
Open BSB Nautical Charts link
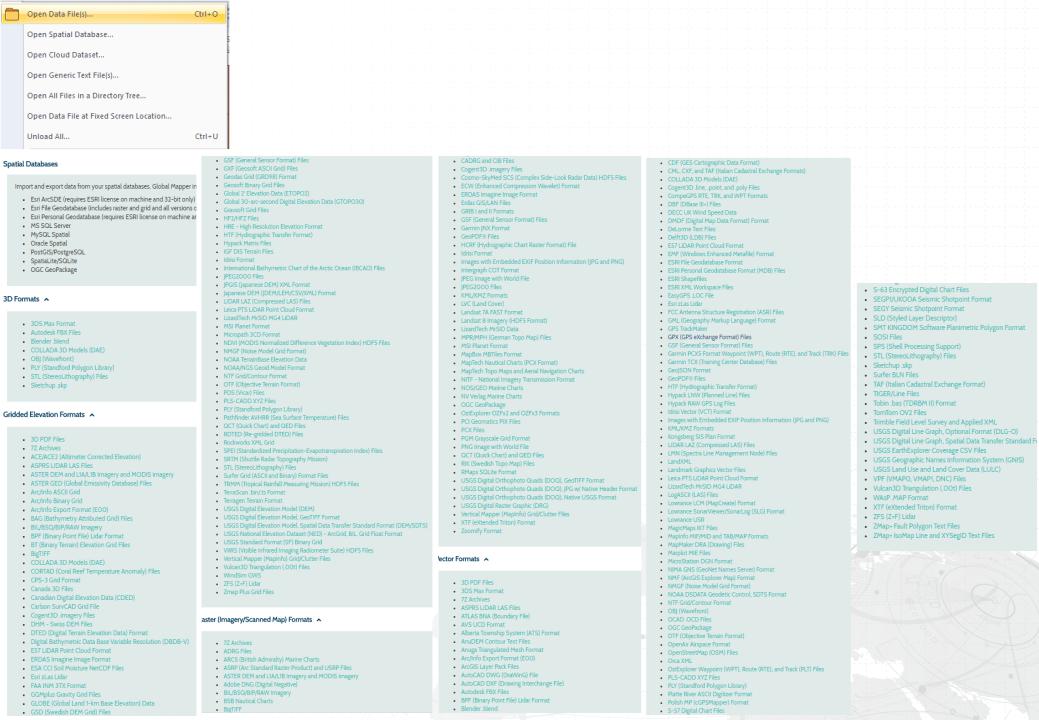point(248,701)
